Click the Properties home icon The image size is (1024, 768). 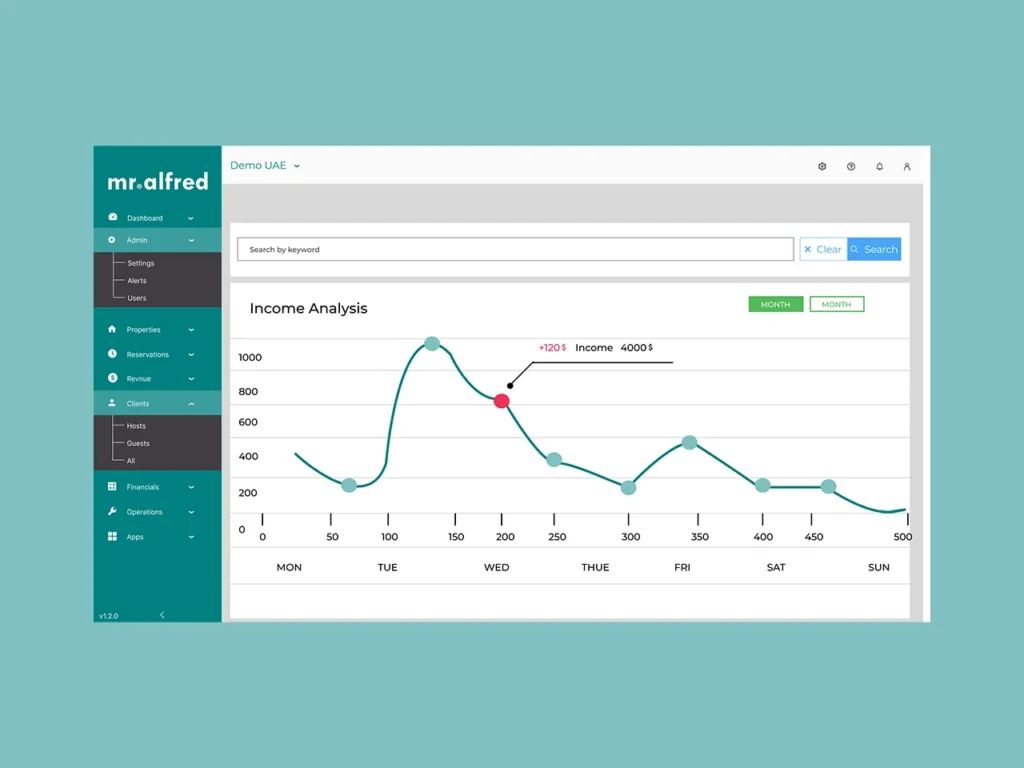tap(112, 329)
